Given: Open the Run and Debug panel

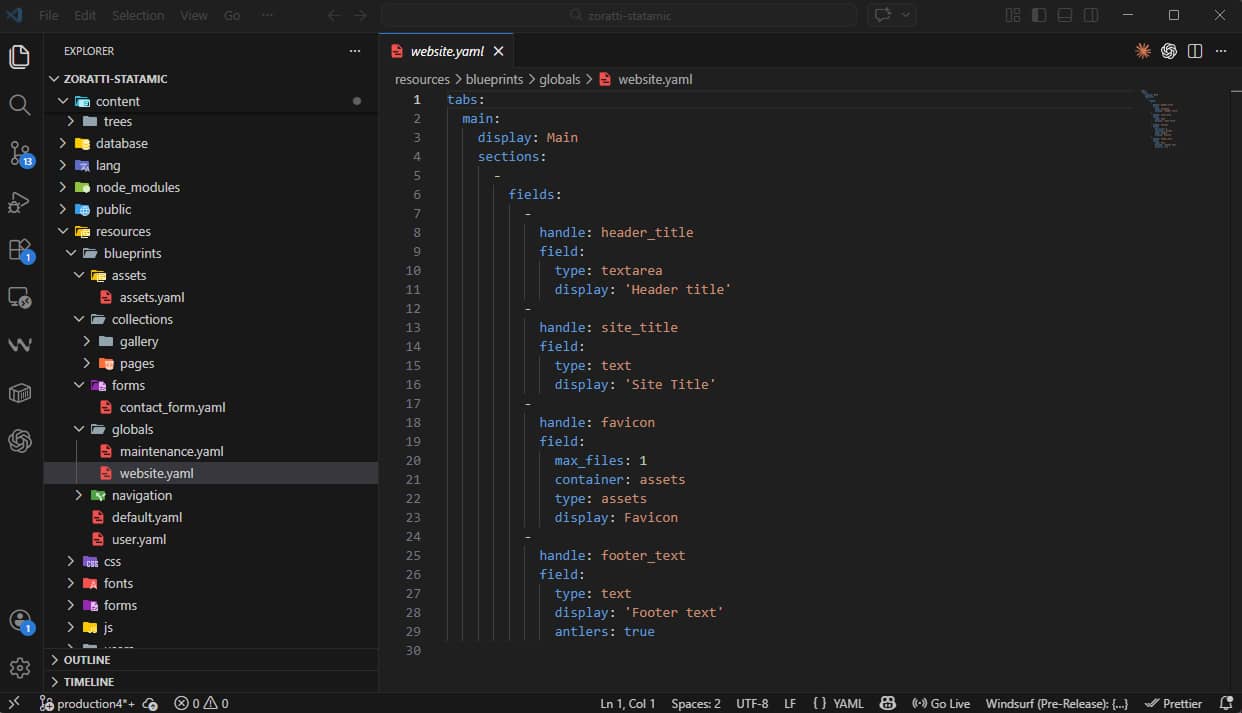Looking at the screenshot, I should click(x=20, y=202).
